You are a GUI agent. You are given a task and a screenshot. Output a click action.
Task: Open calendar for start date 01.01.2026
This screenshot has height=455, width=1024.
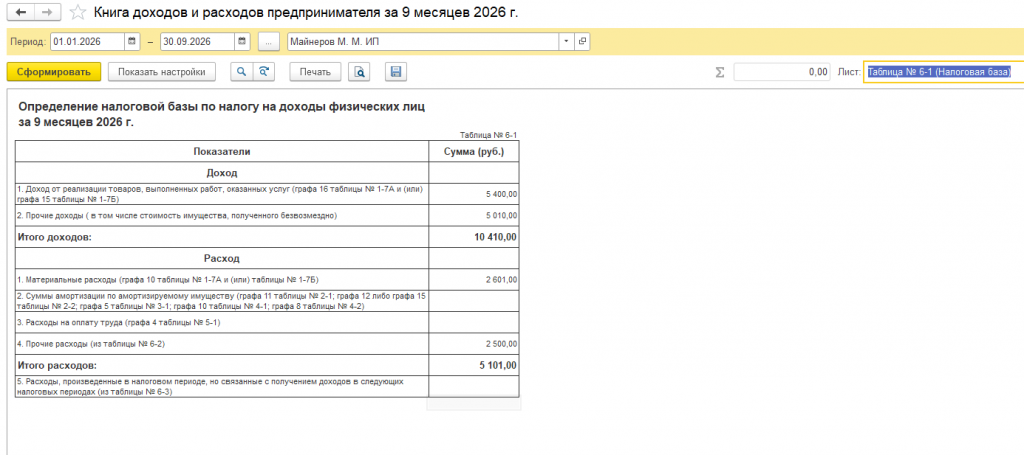[x=133, y=41]
